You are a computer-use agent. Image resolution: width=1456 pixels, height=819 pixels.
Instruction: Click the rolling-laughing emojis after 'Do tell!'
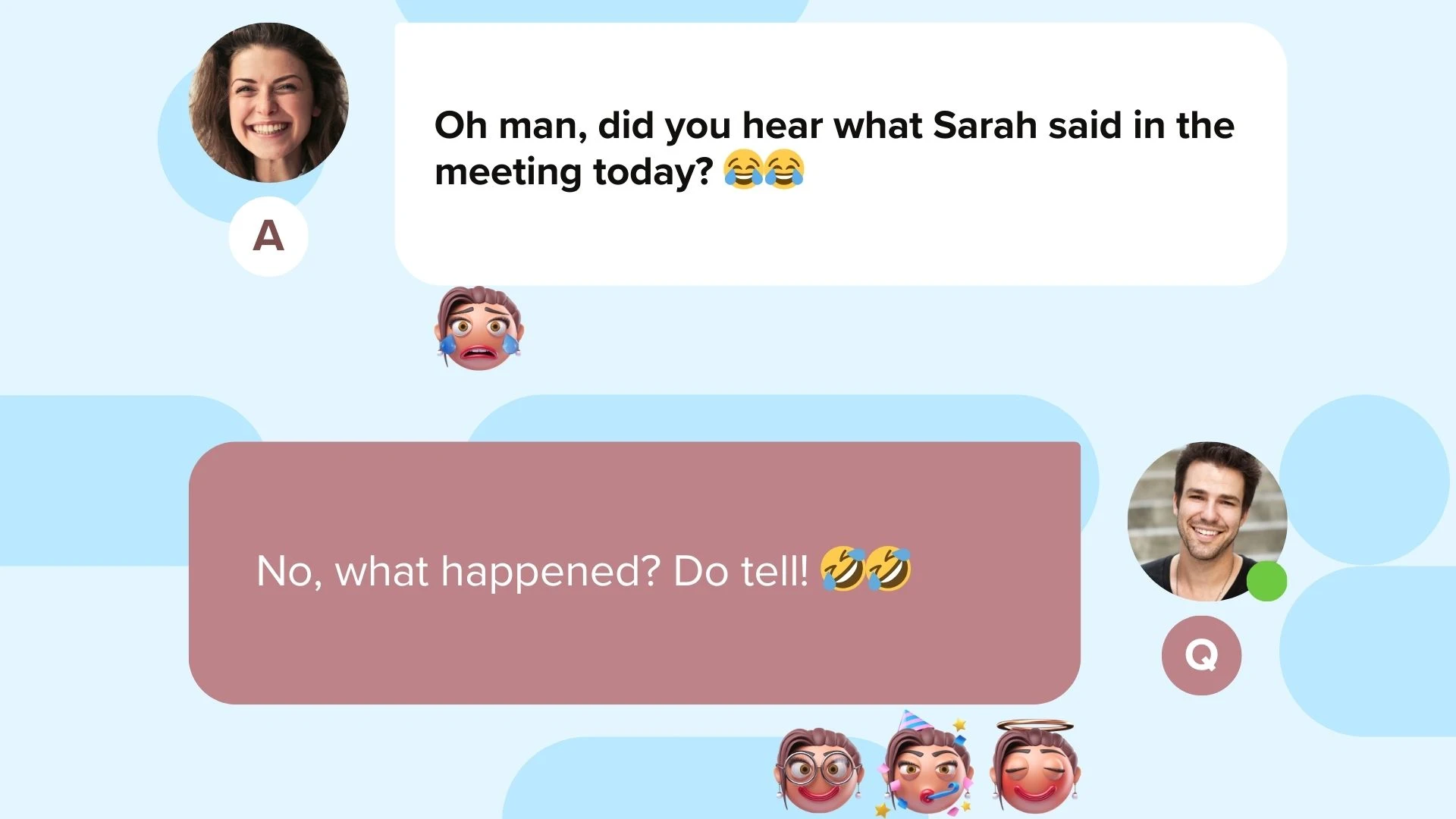866,569
